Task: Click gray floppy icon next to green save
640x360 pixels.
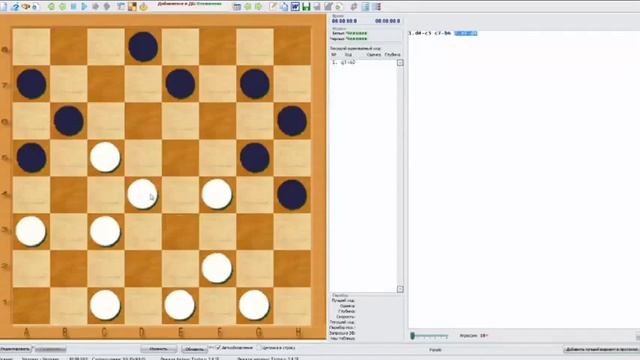Action: (x=317, y=7)
